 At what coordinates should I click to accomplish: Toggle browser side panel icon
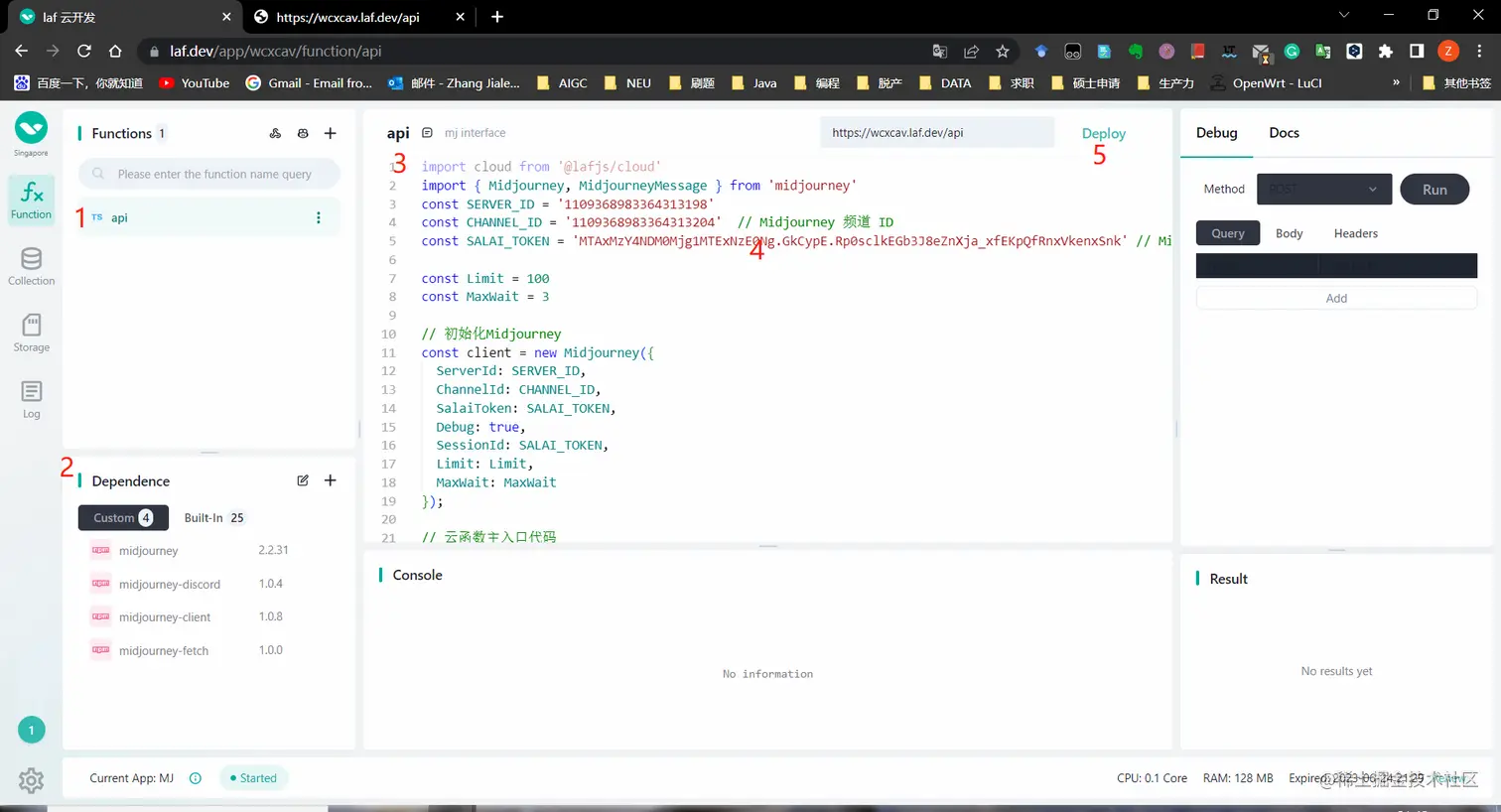[x=1417, y=51]
